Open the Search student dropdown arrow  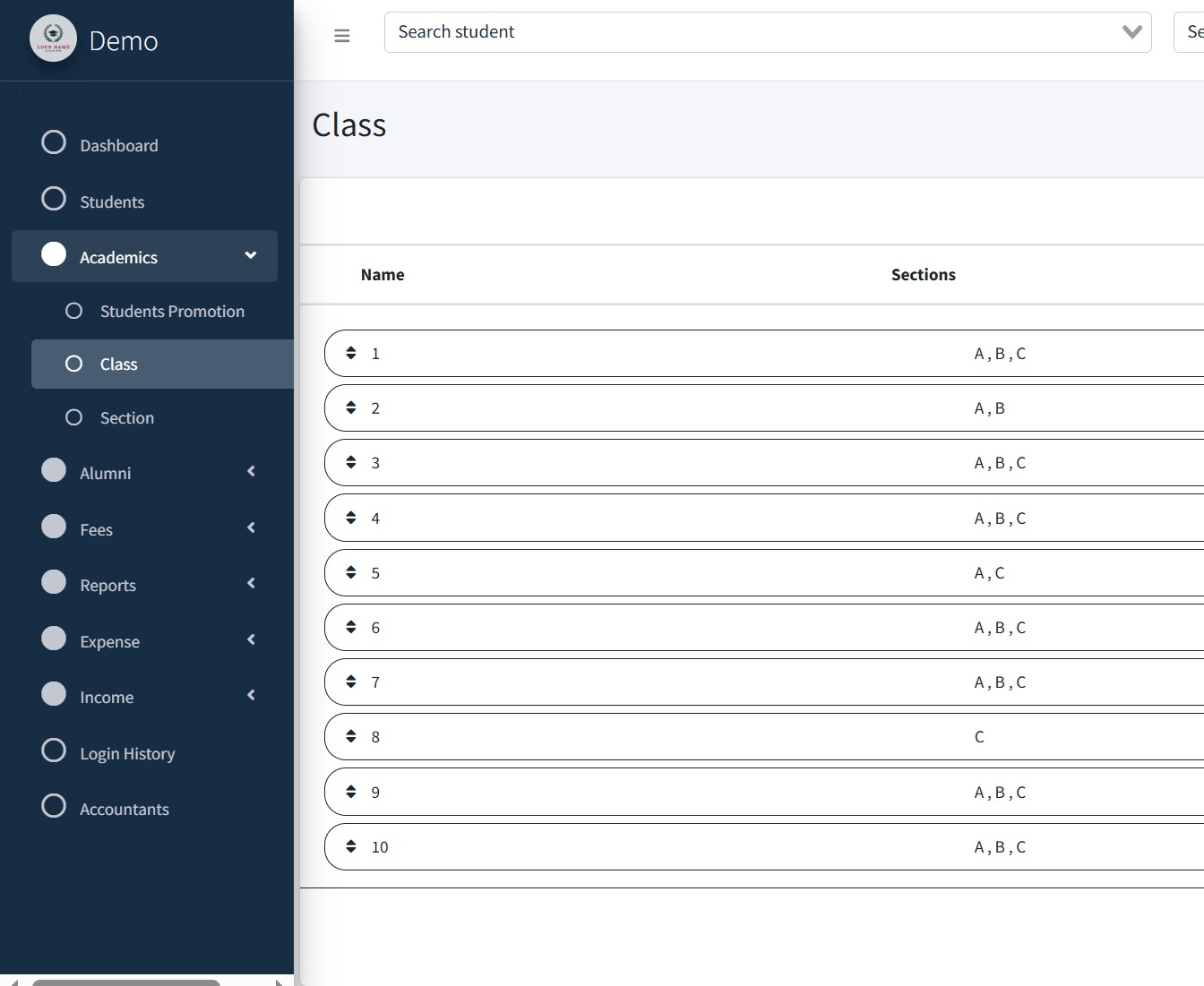[1131, 32]
